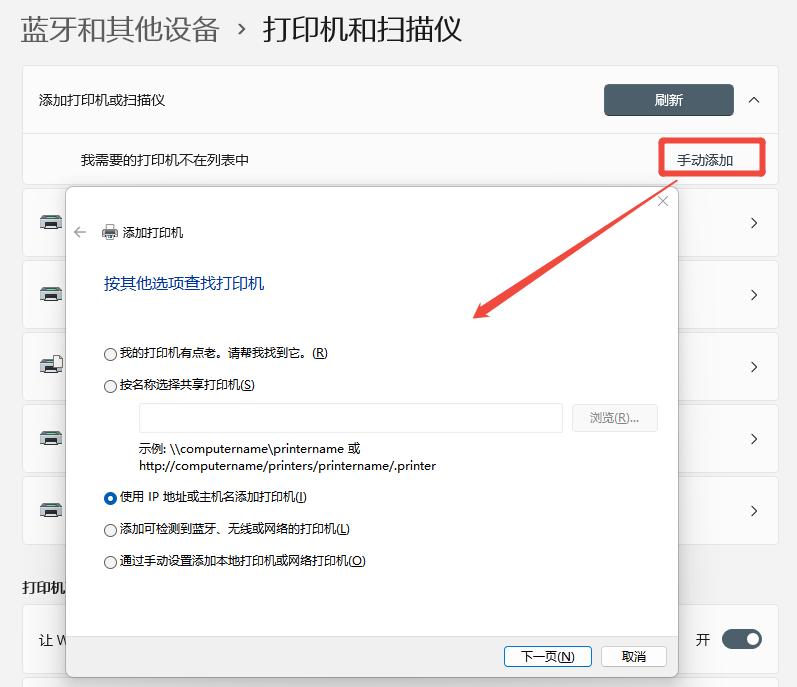Screen dimensions: 797x687
Task: Click the 按其他选项查找打印机 heading
Action: (x=184, y=284)
